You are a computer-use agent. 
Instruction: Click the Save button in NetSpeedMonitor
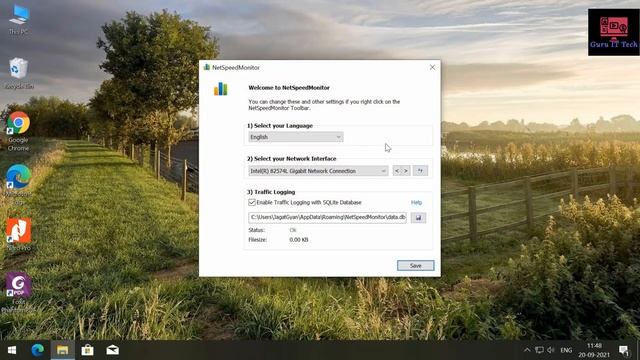(x=416, y=266)
